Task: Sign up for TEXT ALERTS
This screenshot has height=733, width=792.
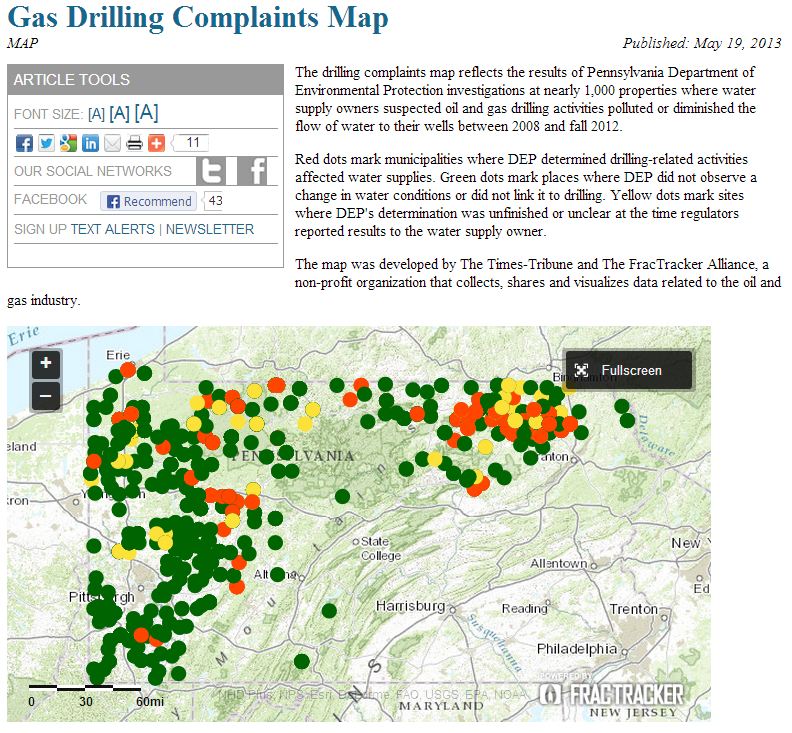Action: pos(113,229)
